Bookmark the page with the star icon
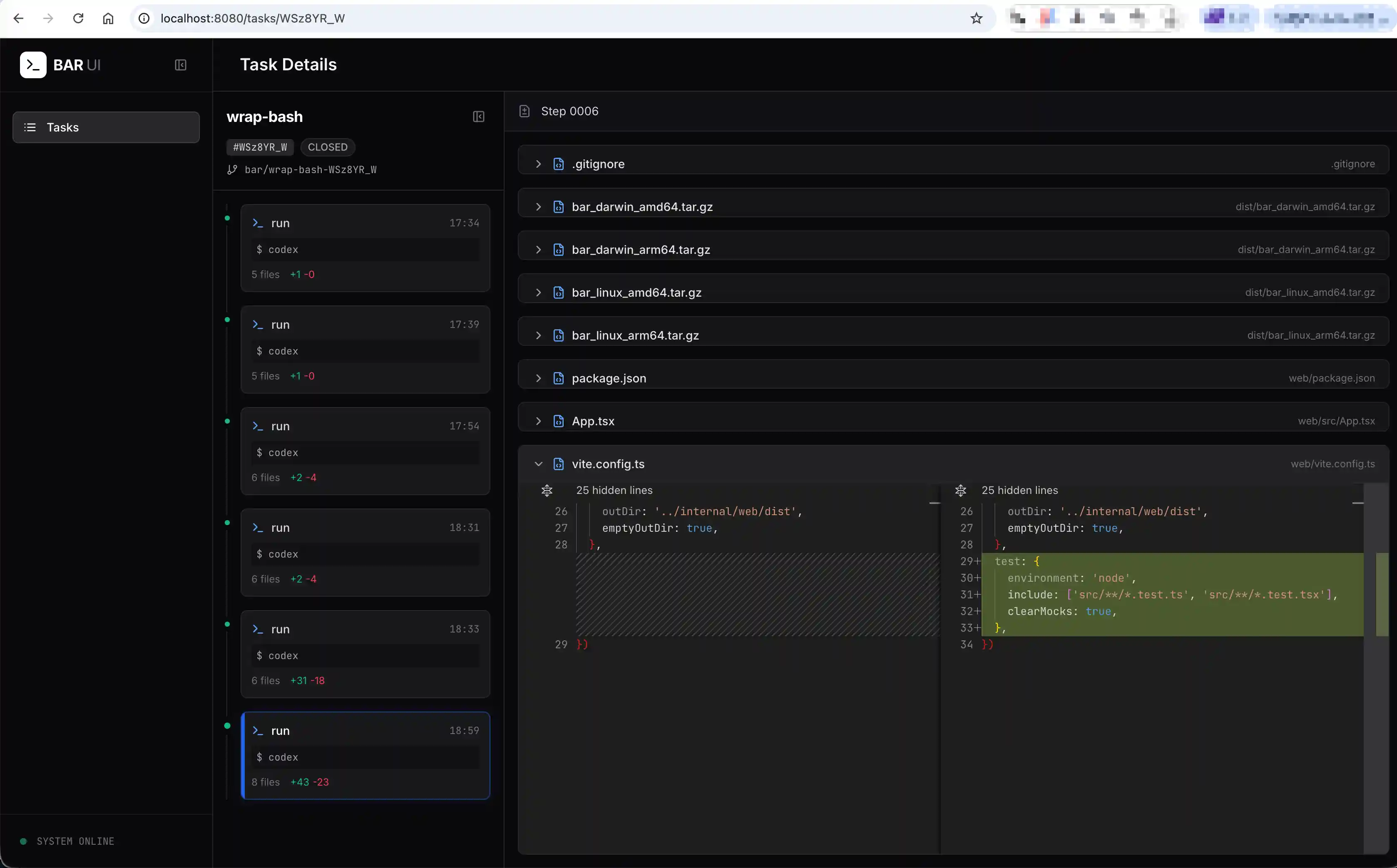This screenshot has height=868, width=1397. tap(977, 18)
